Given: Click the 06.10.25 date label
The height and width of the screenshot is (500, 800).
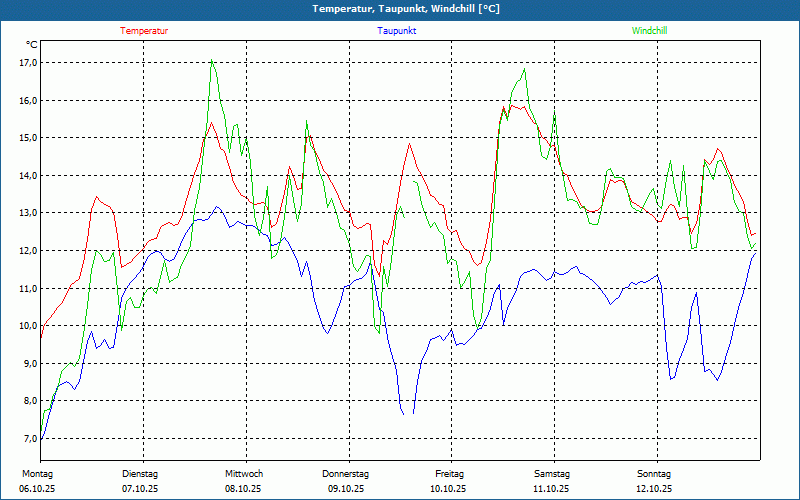Looking at the screenshot, I should tap(37, 489).
